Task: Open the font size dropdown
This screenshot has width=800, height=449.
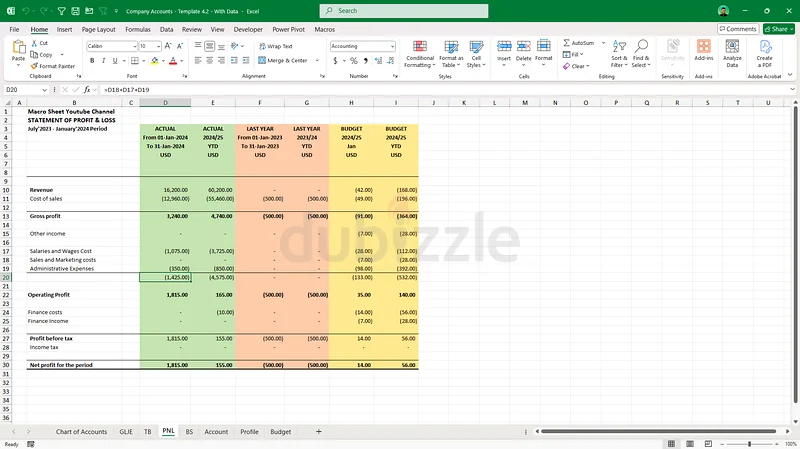Action: coord(159,46)
